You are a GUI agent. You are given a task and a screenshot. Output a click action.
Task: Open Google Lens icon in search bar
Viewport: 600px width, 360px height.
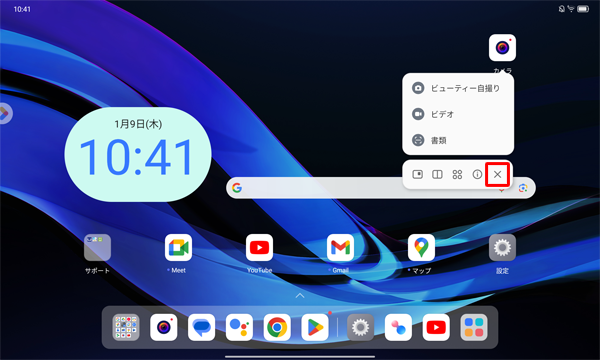pyautogui.click(x=523, y=188)
